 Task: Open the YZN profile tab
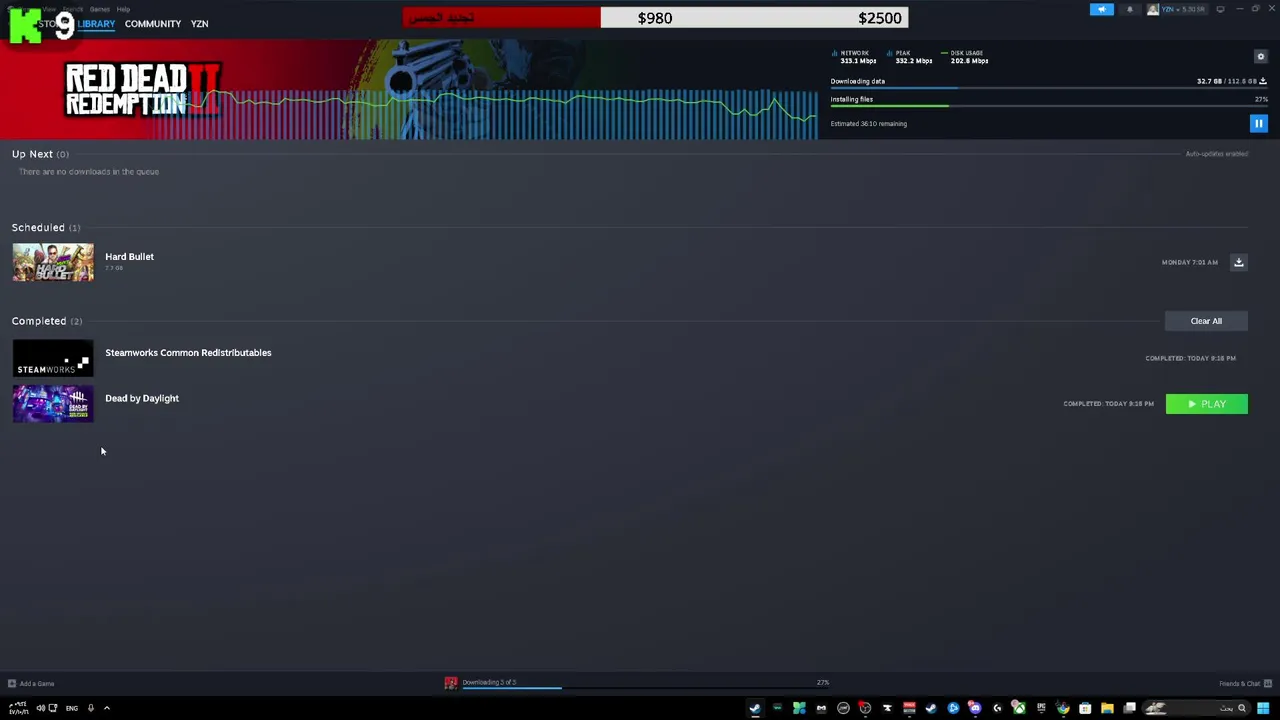click(199, 24)
